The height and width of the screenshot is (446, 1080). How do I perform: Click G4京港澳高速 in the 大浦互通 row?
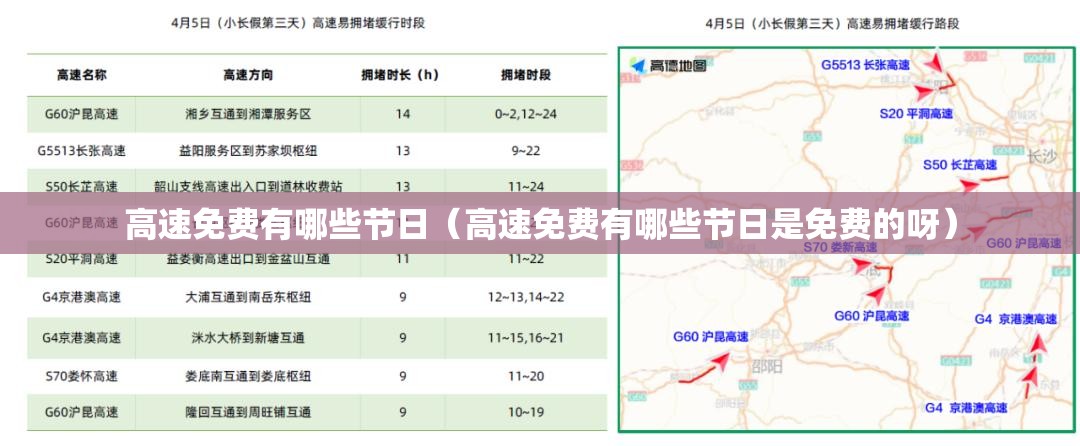(x=81, y=297)
